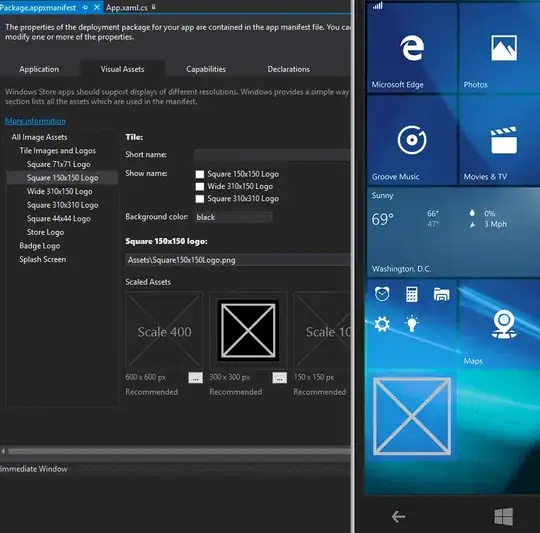Open the Declarations tab

point(289,69)
